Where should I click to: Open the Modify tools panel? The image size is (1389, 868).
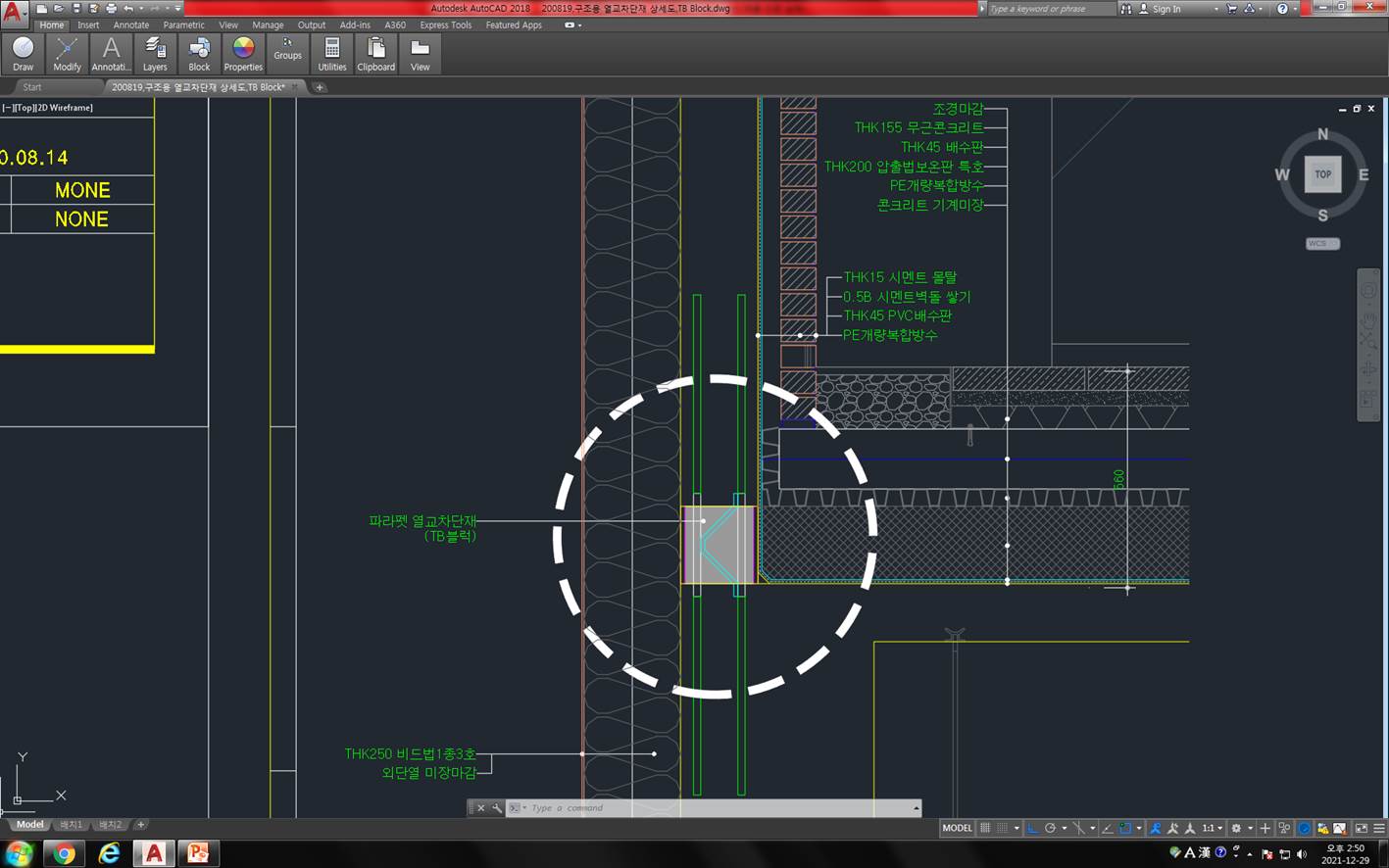(67, 54)
